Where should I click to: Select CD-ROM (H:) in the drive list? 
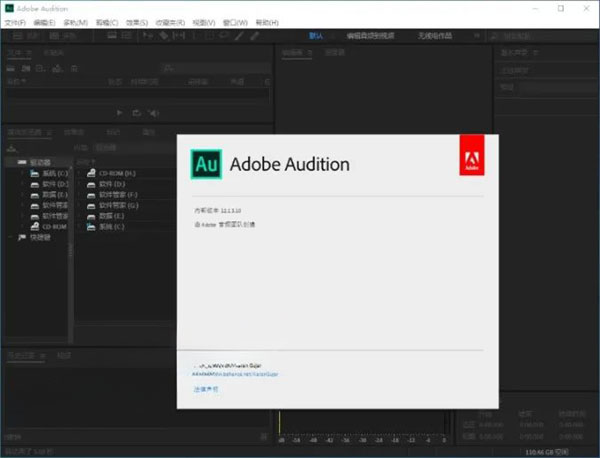coord(117,173)
